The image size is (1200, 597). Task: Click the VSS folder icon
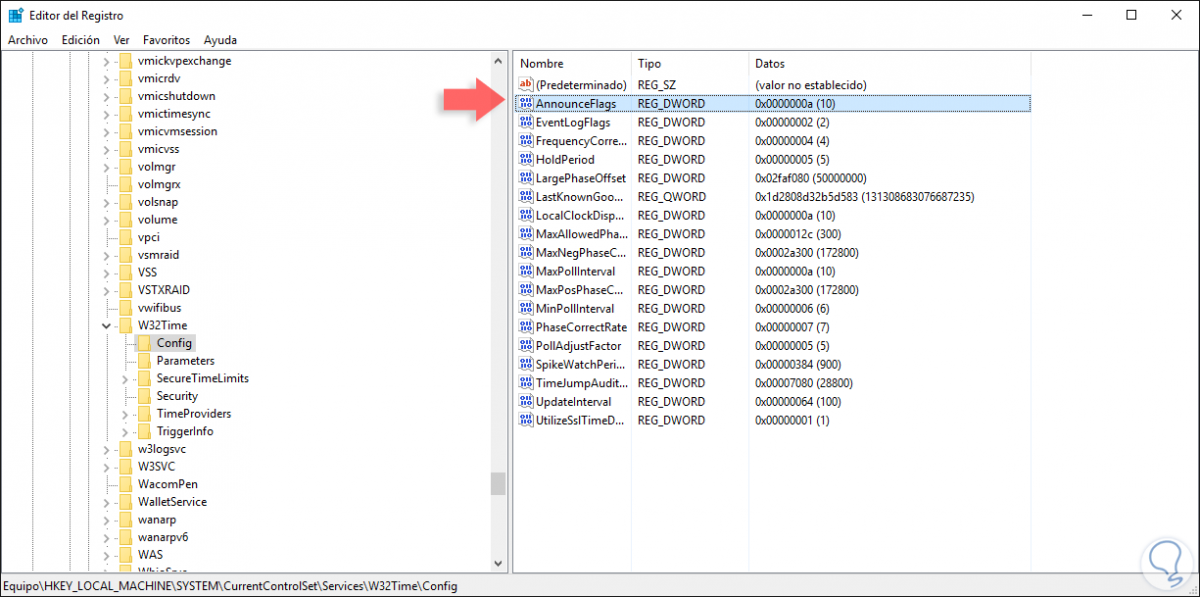[125, 272]
